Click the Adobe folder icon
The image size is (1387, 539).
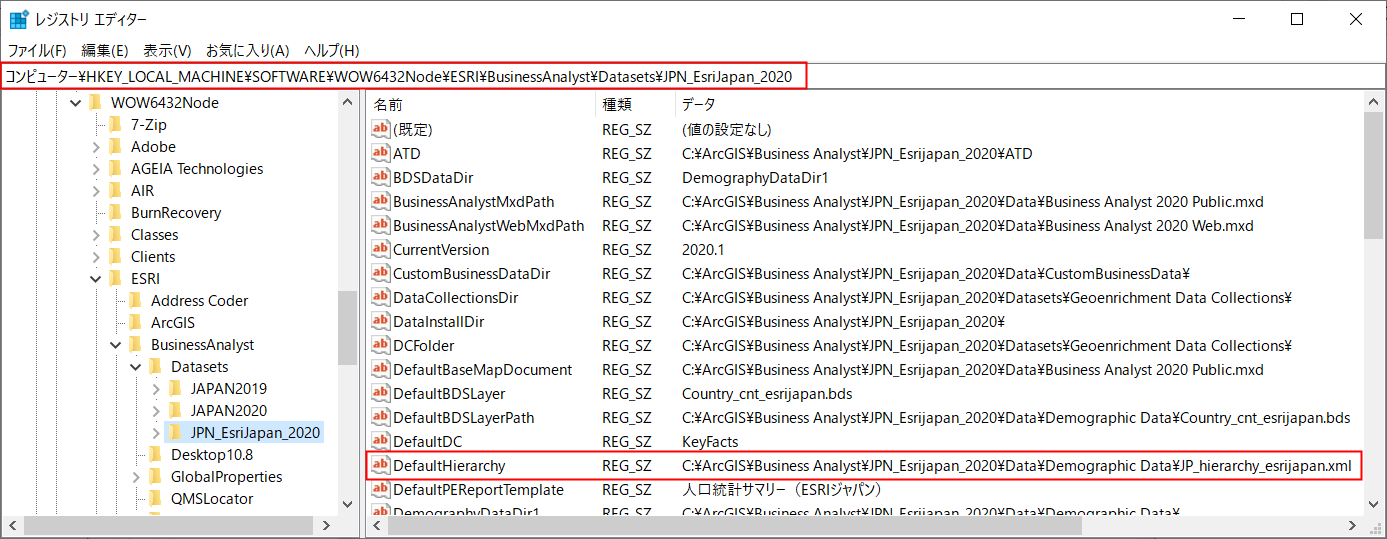point(116,146)
